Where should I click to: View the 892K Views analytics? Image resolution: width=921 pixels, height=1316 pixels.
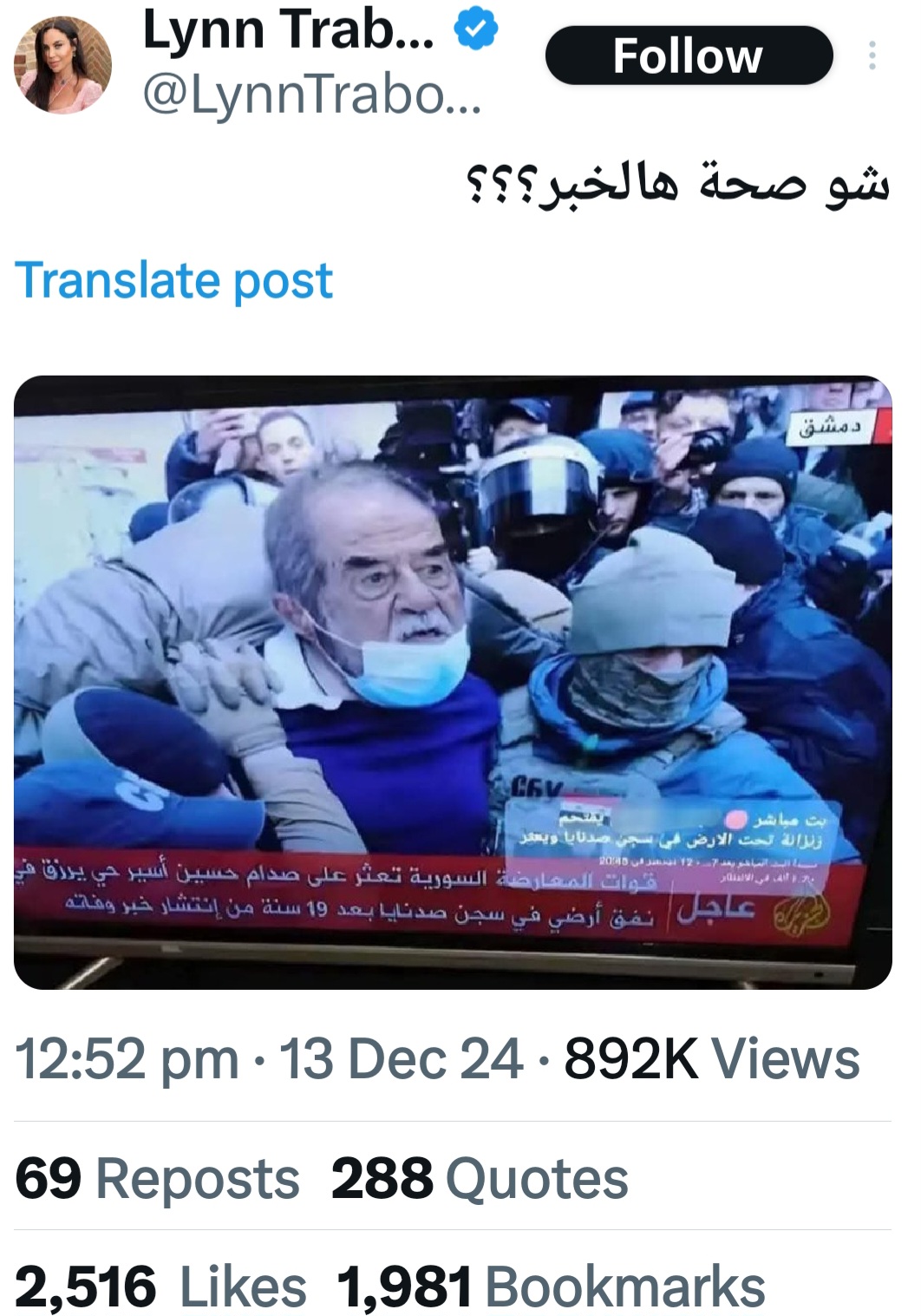click(x=712, y=1059)
